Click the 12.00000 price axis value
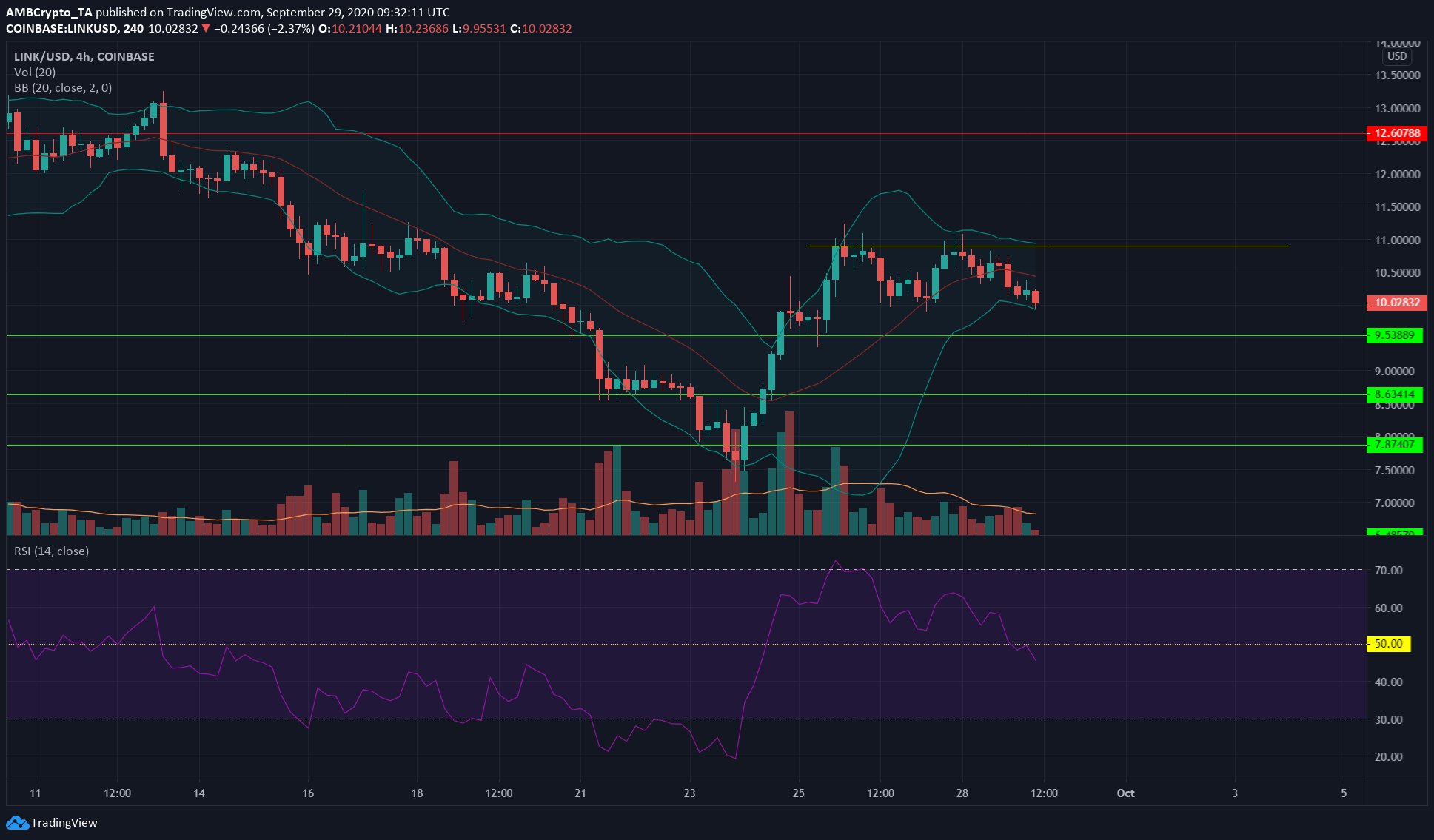The height and width of the screenshot is (840, 1434). pos(1398,174)
